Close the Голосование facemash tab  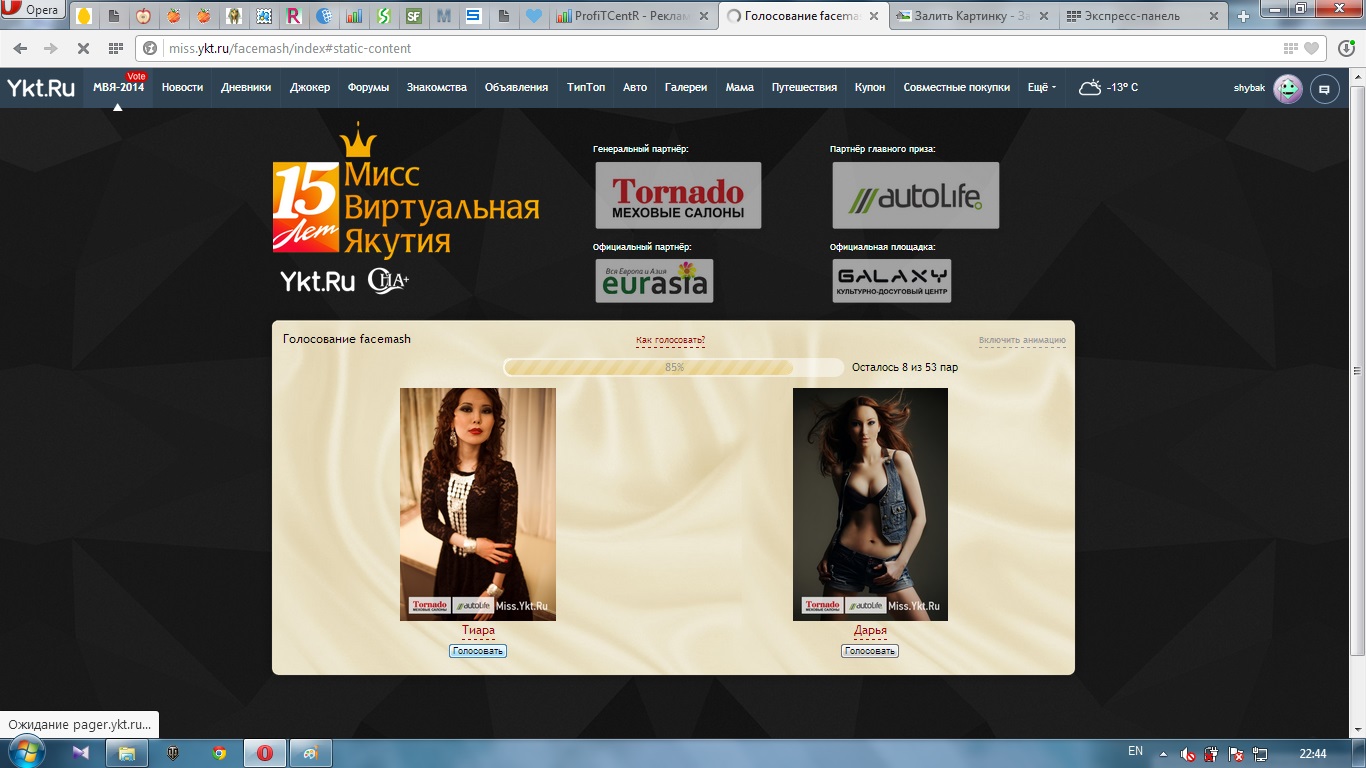tap(873, 16)
